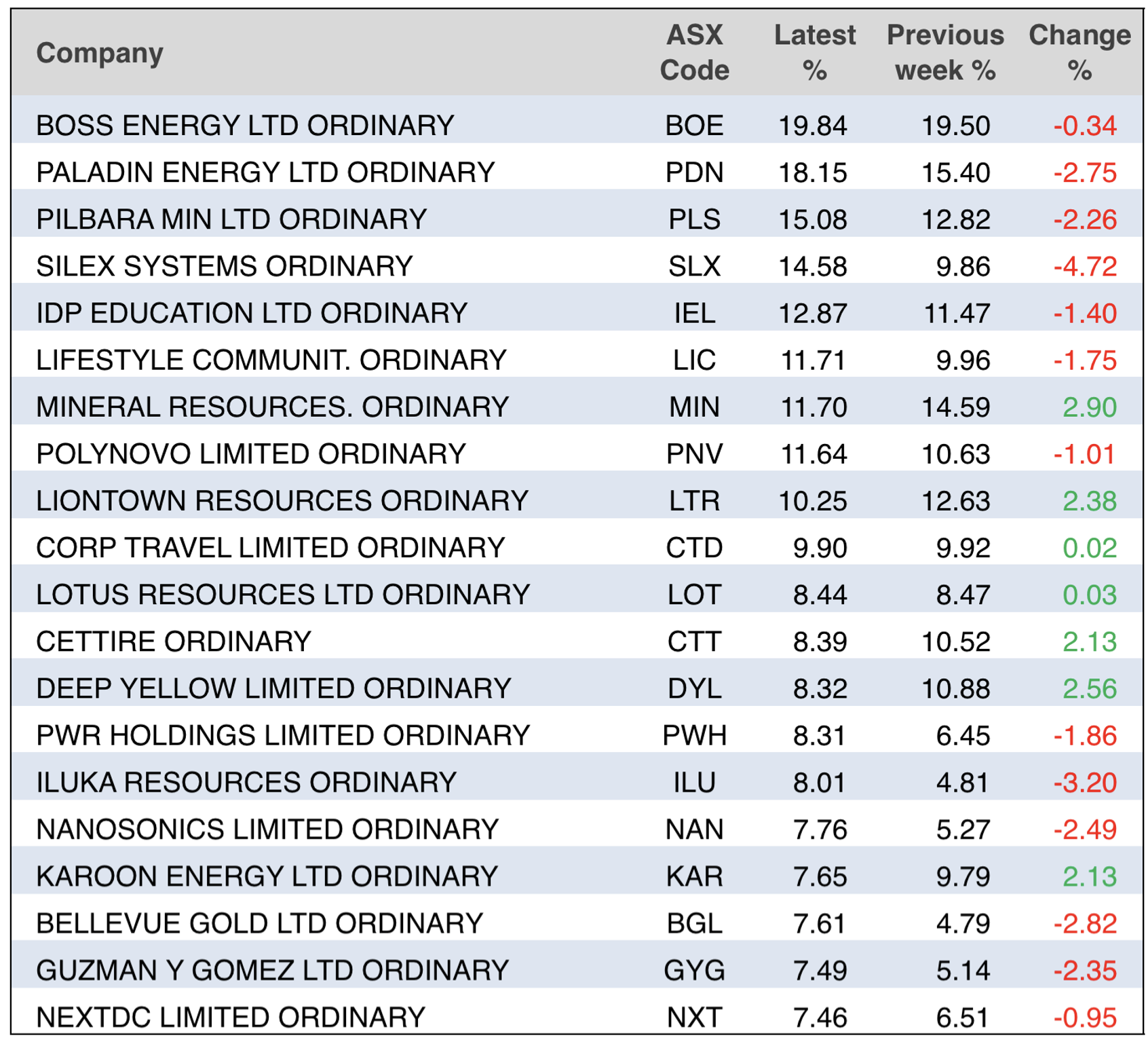Image resolution: width=1148 pixels, height=1044 pixels.
Task: Select ILUKA RESOURCES previous week value 4.81
Action: pos(963,782)
